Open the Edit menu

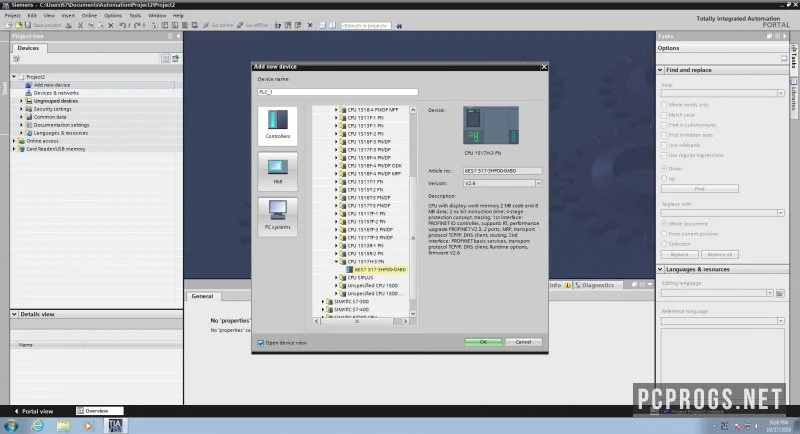click(x=32, y=16)
